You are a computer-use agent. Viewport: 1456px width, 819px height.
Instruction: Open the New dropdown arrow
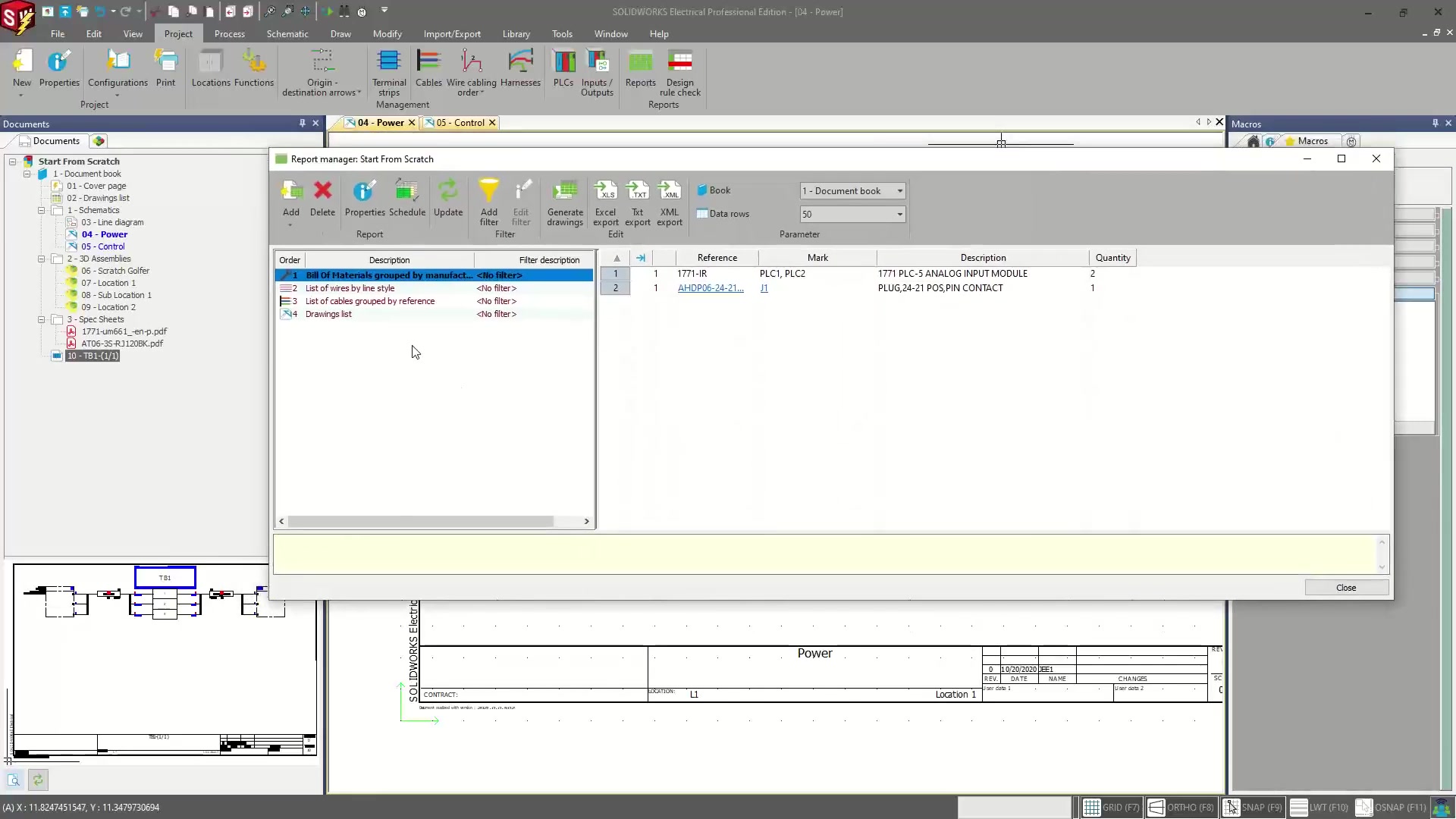pyautogui.click(x=21, y=96)
